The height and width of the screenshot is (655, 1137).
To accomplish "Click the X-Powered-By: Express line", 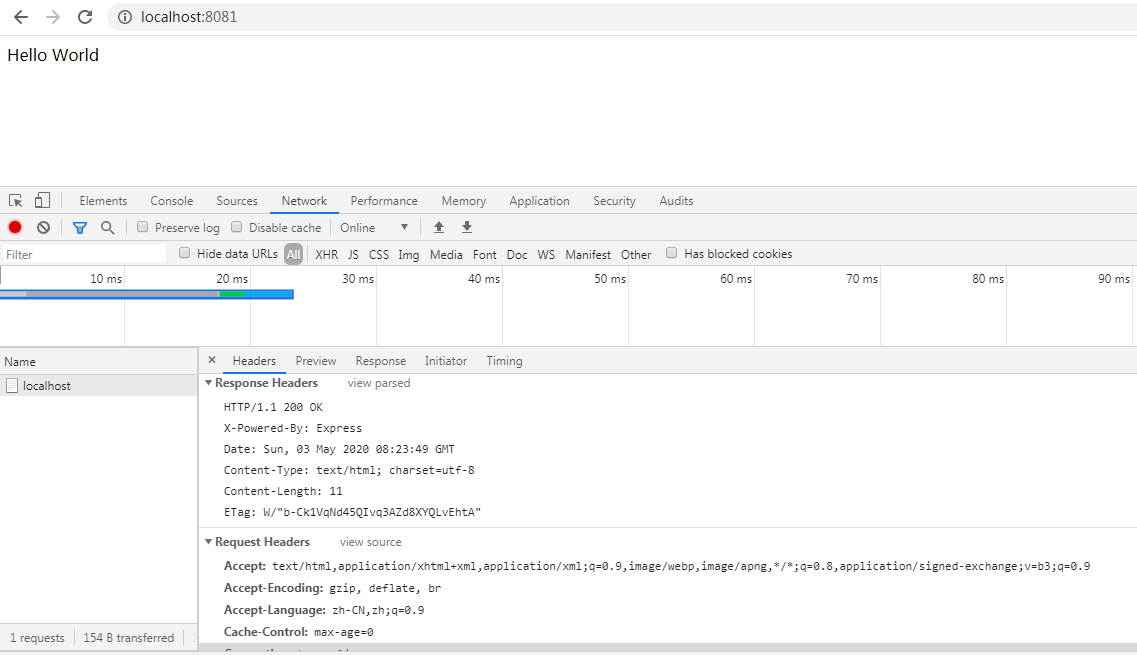I will tap(293, 428).
